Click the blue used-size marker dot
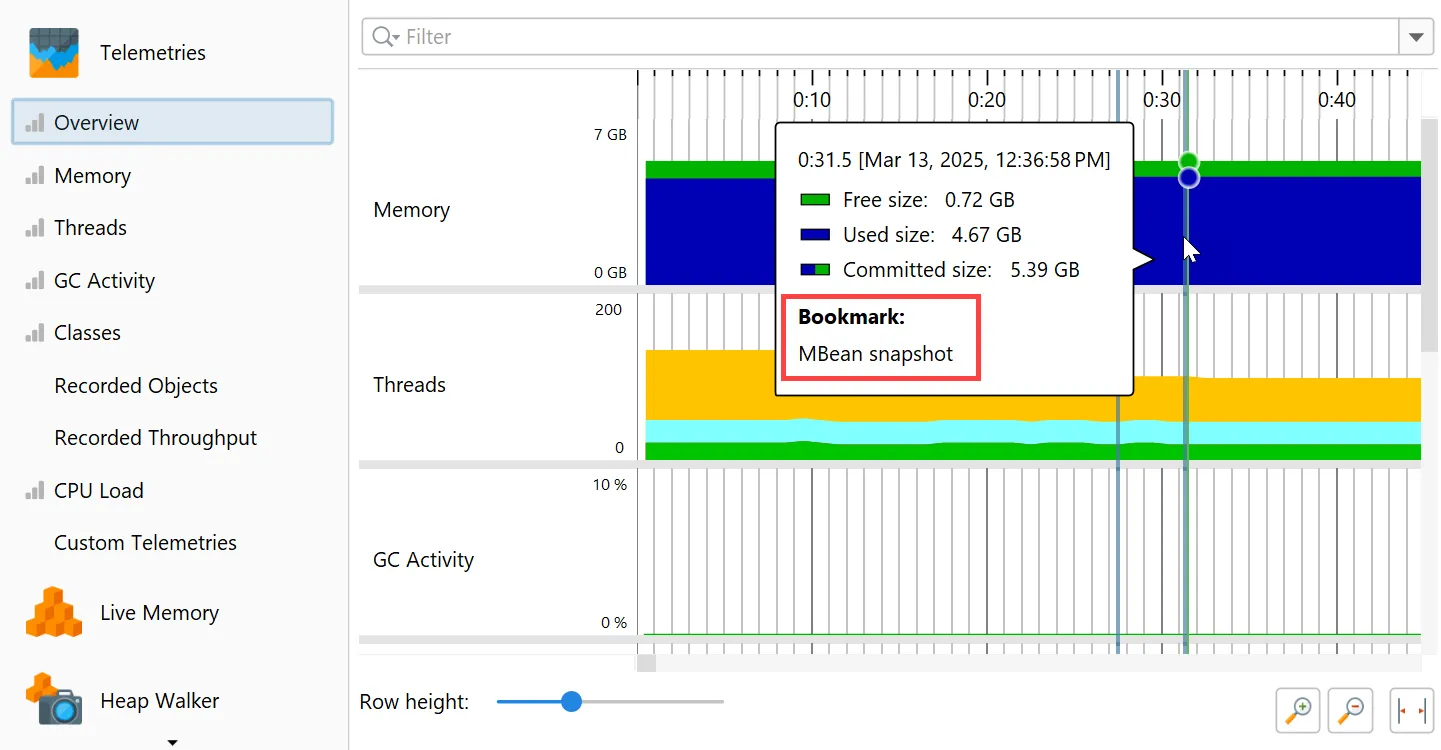This screenshot has width=1441, height=750. click(1188, 178)
